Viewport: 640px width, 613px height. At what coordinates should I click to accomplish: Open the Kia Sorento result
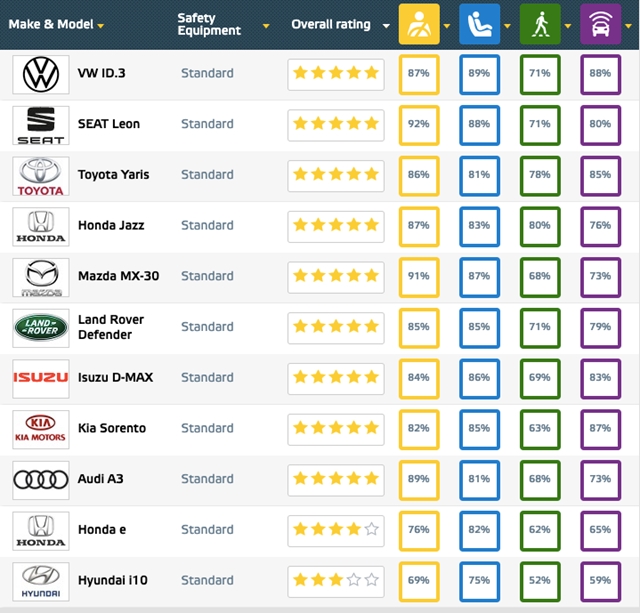point(112,428)
